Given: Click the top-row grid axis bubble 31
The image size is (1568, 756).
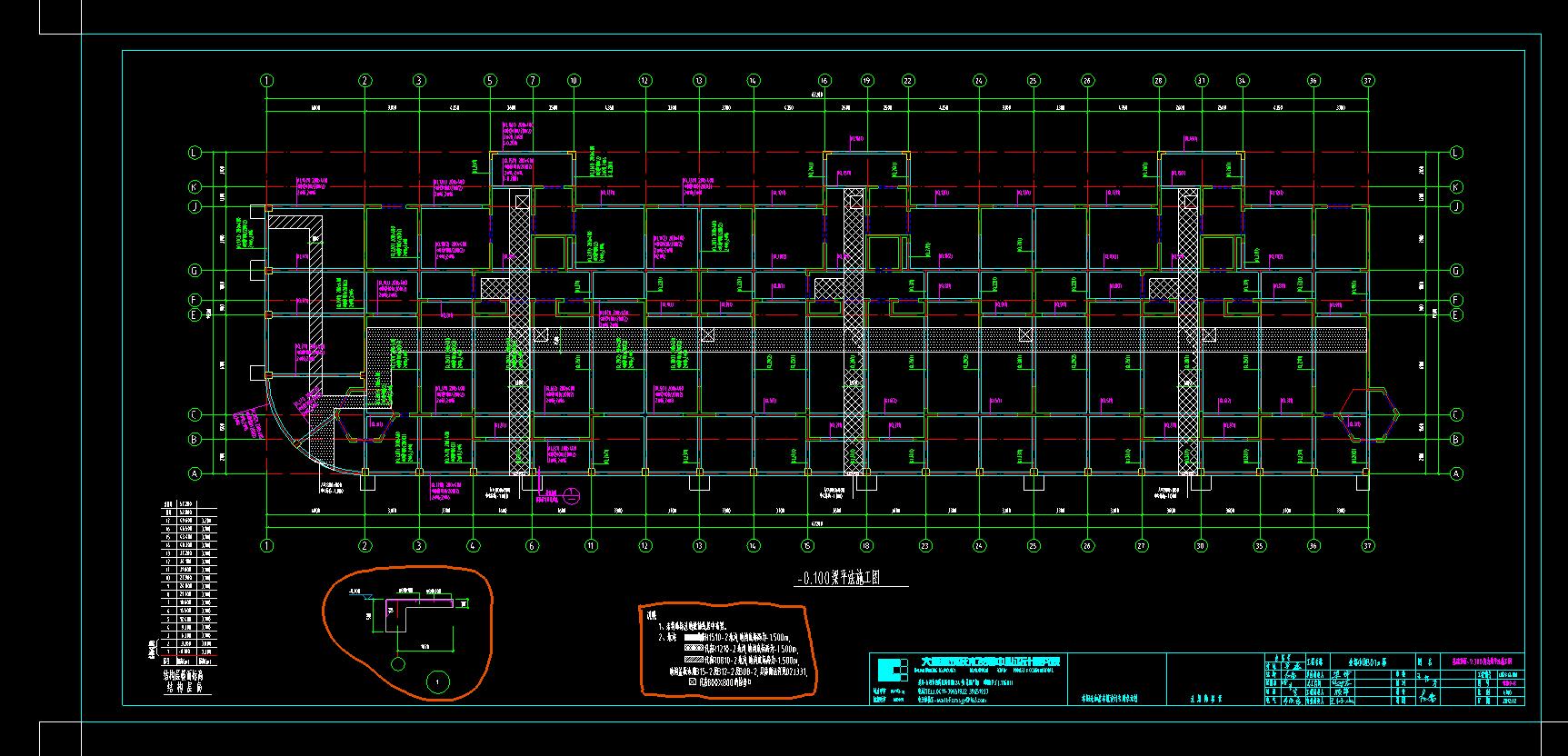Looking at the screenshot, I should [x=1201, y=80].
